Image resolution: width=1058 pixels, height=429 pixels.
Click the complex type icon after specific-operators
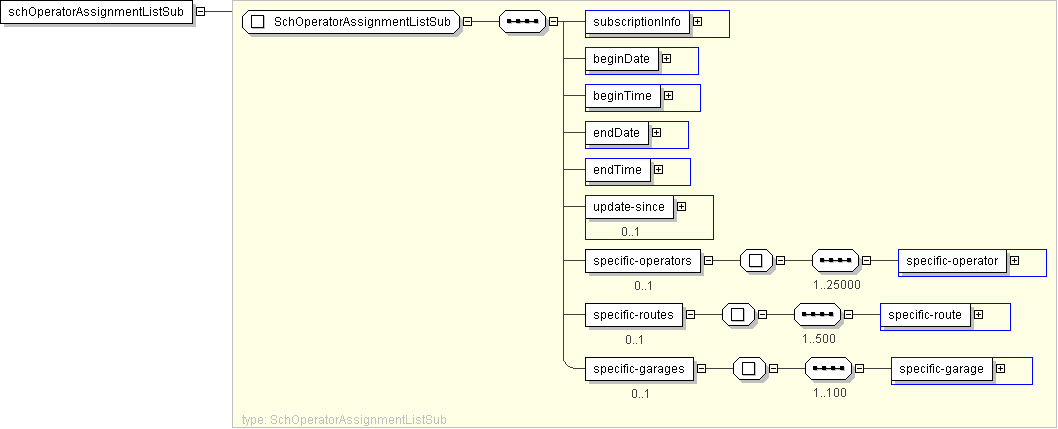coord(756,261)
